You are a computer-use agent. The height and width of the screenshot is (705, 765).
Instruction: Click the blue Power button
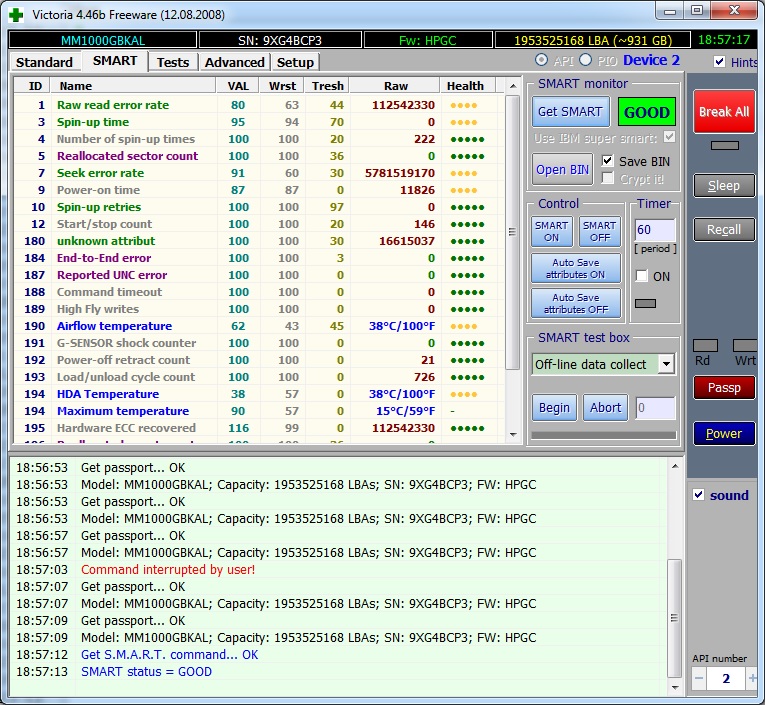pyautogui.click(x=724, y=433)
